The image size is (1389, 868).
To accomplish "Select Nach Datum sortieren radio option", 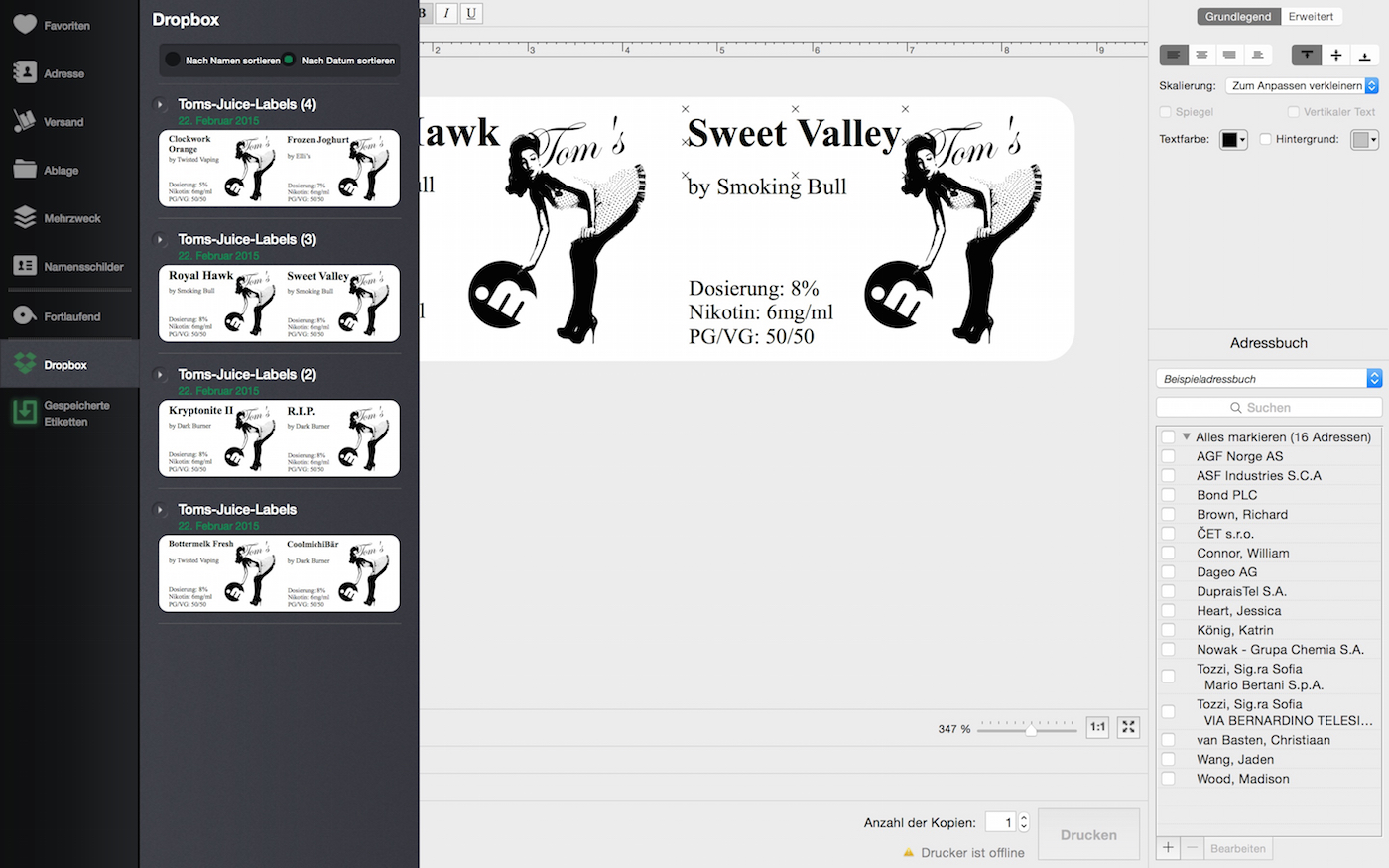I will 289,60.
